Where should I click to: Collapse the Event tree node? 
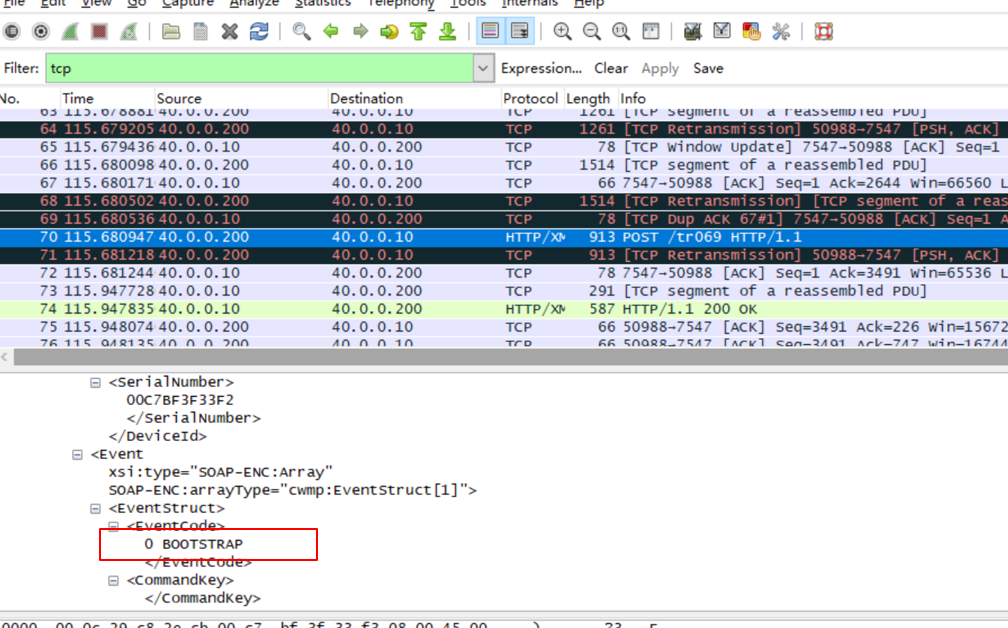pos(77,454)
